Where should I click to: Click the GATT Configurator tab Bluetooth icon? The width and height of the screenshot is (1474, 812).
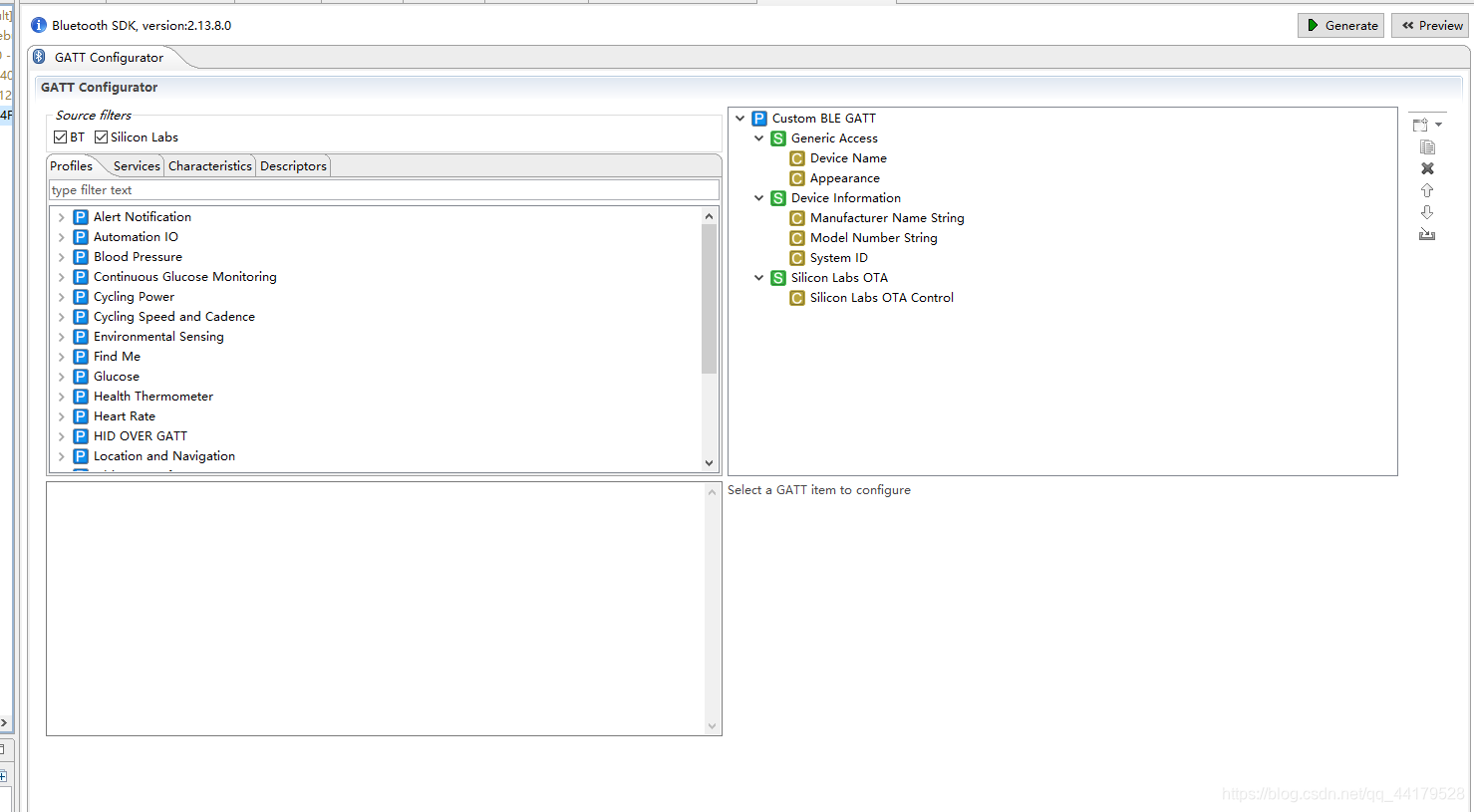pos(39,57)
